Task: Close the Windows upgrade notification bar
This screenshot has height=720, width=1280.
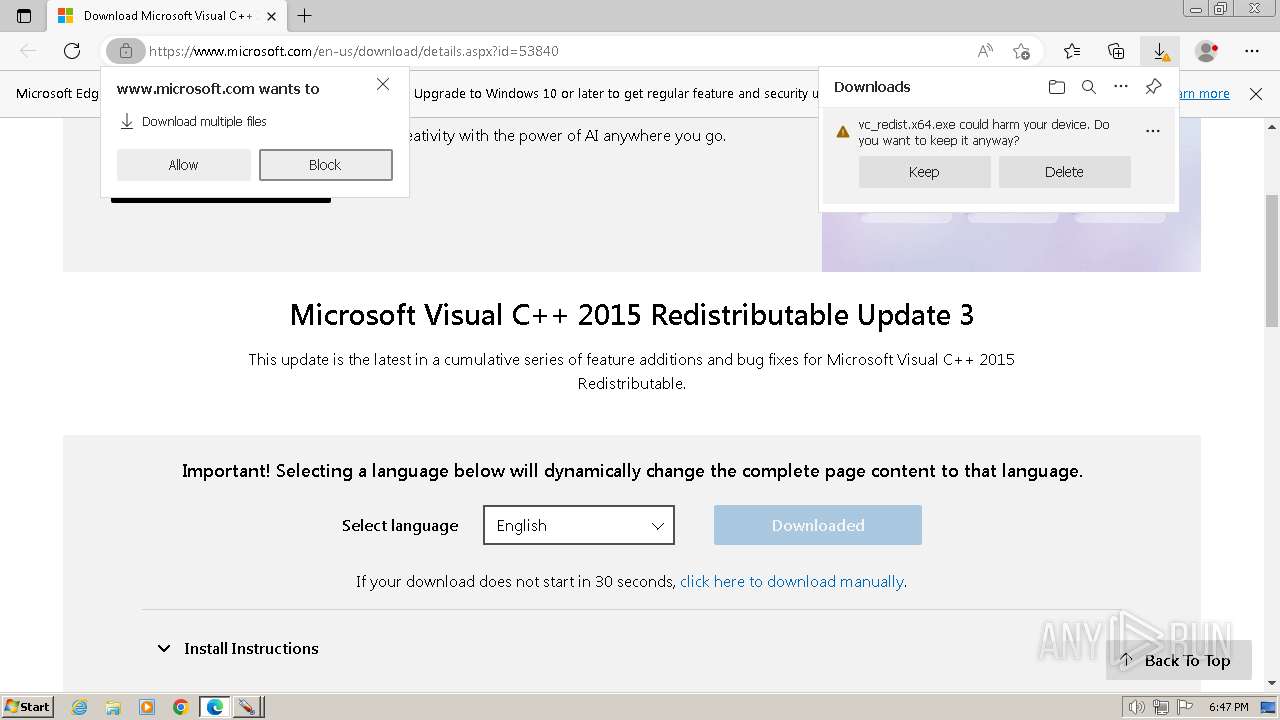Action: pyautogui.click(x=1256, y=94)
